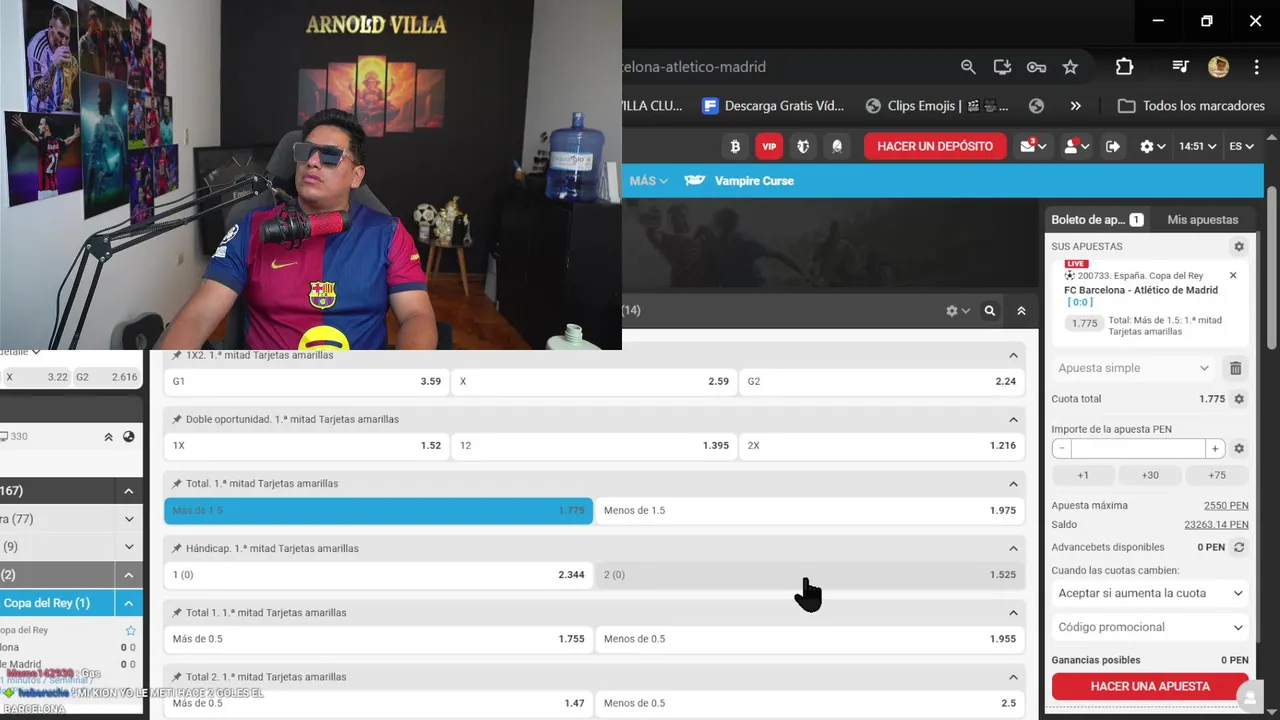Click the markets search magnifier

pyautogui.click(x=990, y=311)
